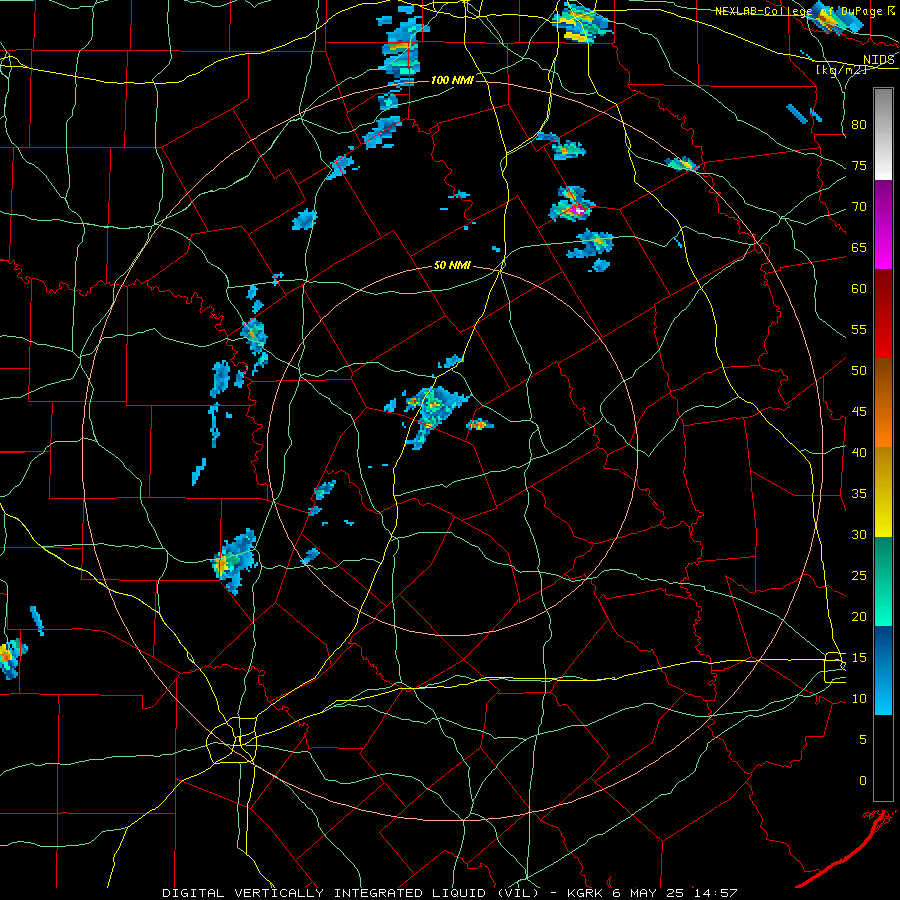900x900 pixels.
Task: Click the 40 value on the color scale
Action: pos(859,452)
